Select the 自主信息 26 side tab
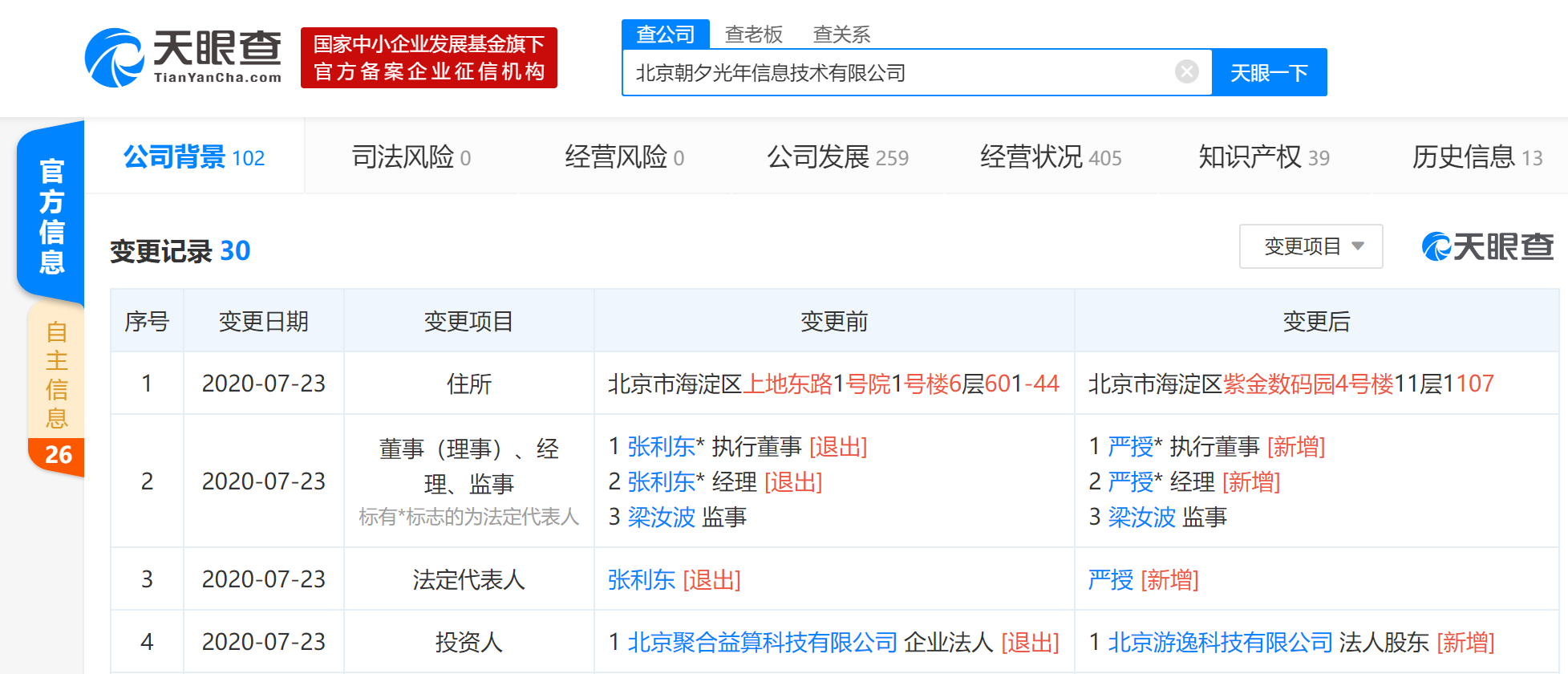 click(x=56, y=389)
